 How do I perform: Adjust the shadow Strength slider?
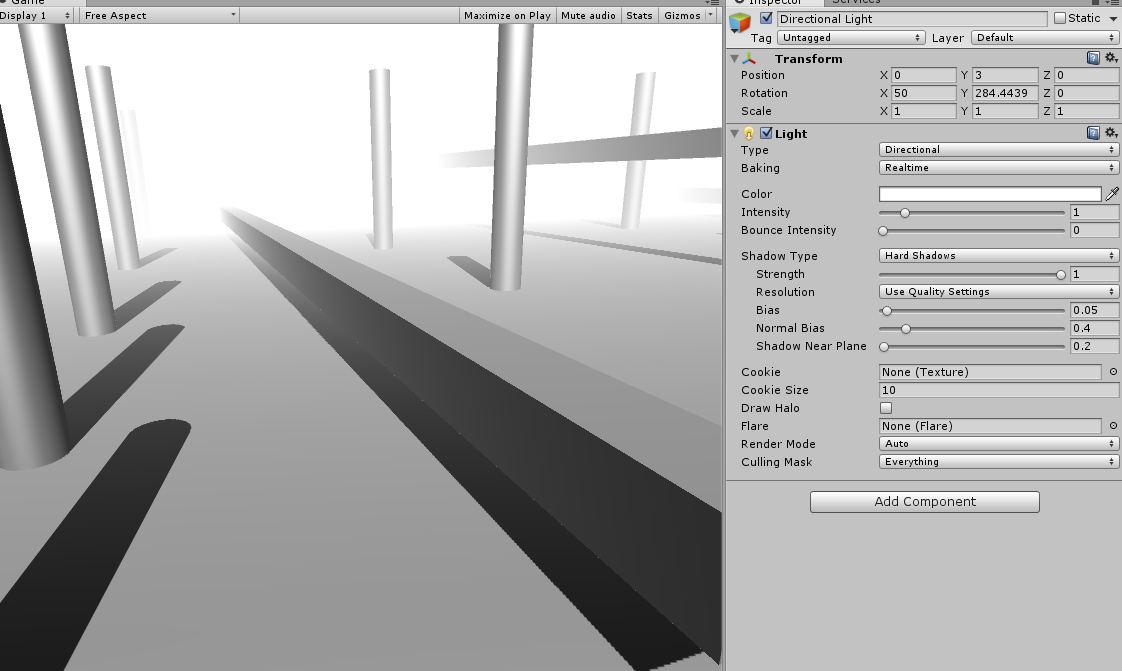click(x=972, y=275)
